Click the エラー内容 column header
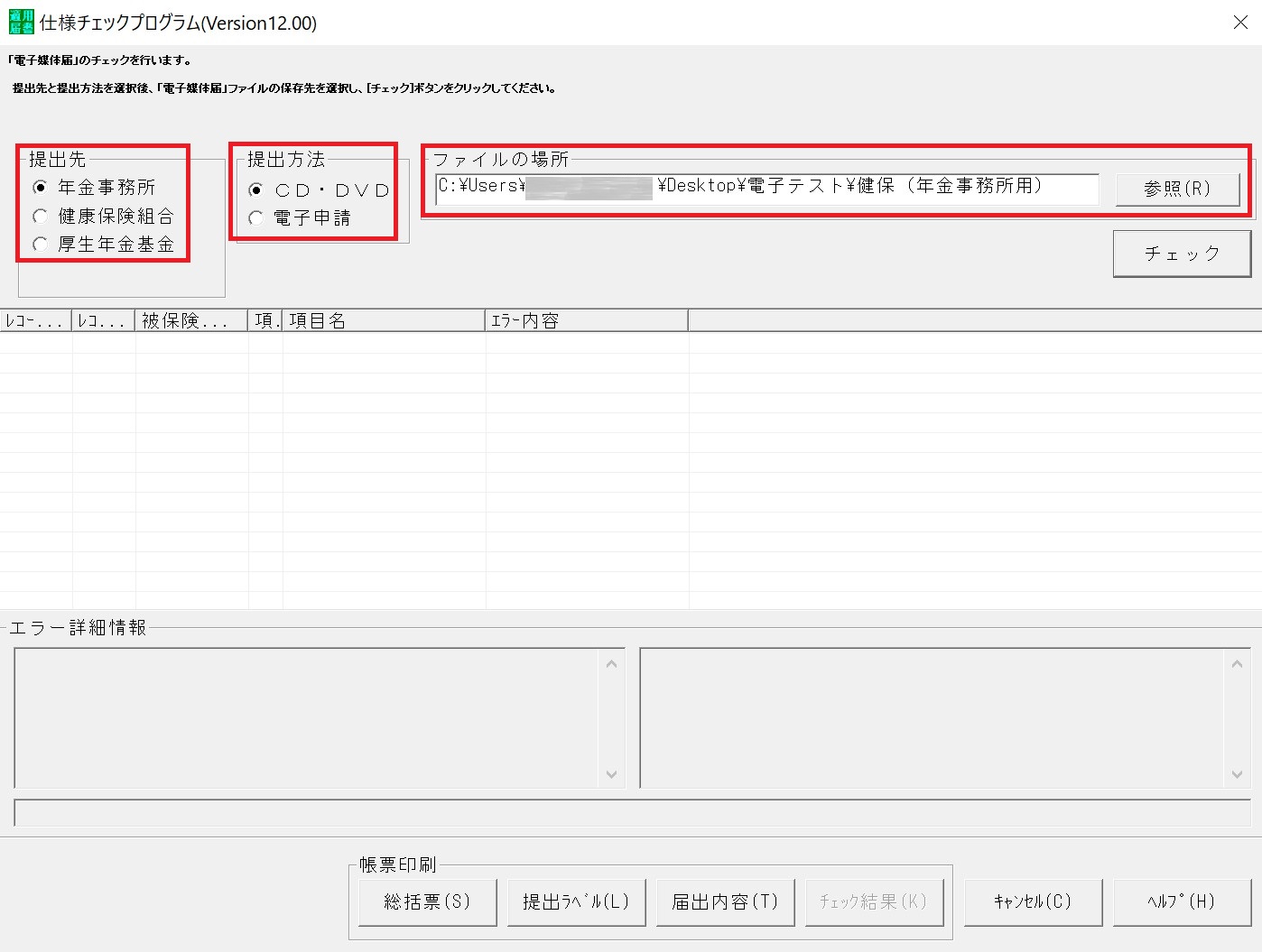Viewport: 1262px width, 952px height. (x=586, y=320)
